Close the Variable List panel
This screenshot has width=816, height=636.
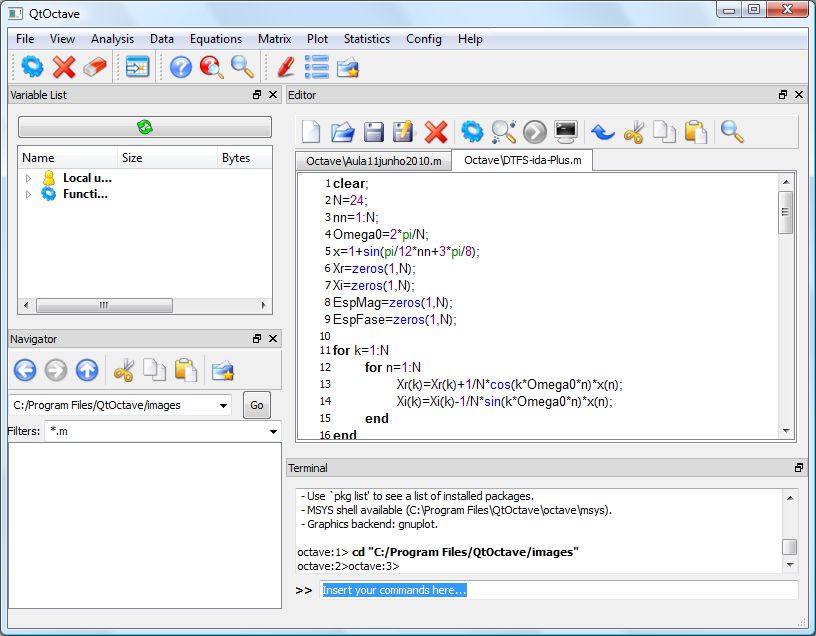point(273,95)
